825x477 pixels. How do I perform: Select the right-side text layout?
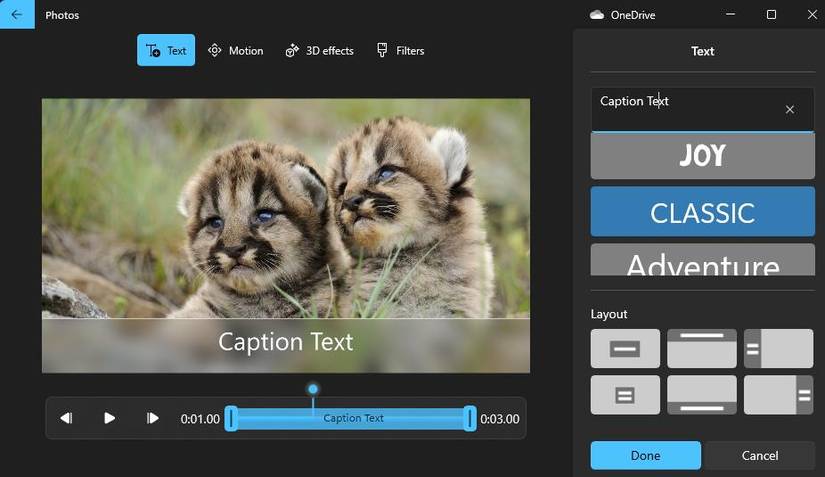779,394
